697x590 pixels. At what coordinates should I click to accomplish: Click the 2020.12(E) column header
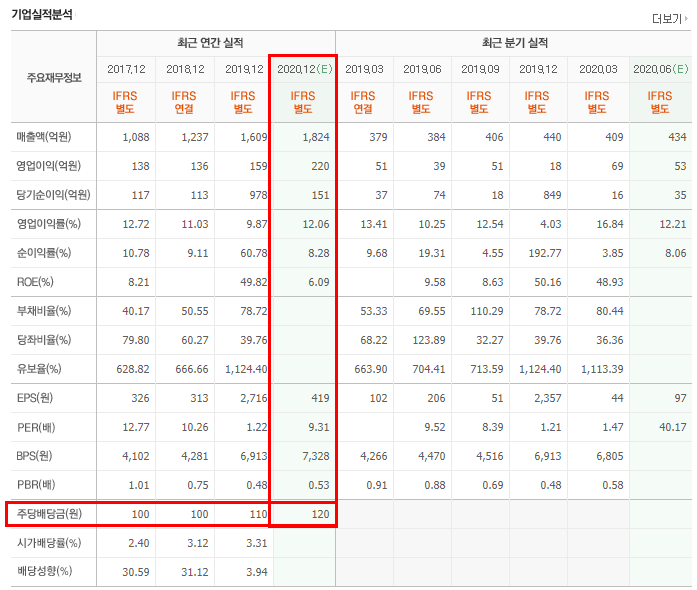click(305, 69)
